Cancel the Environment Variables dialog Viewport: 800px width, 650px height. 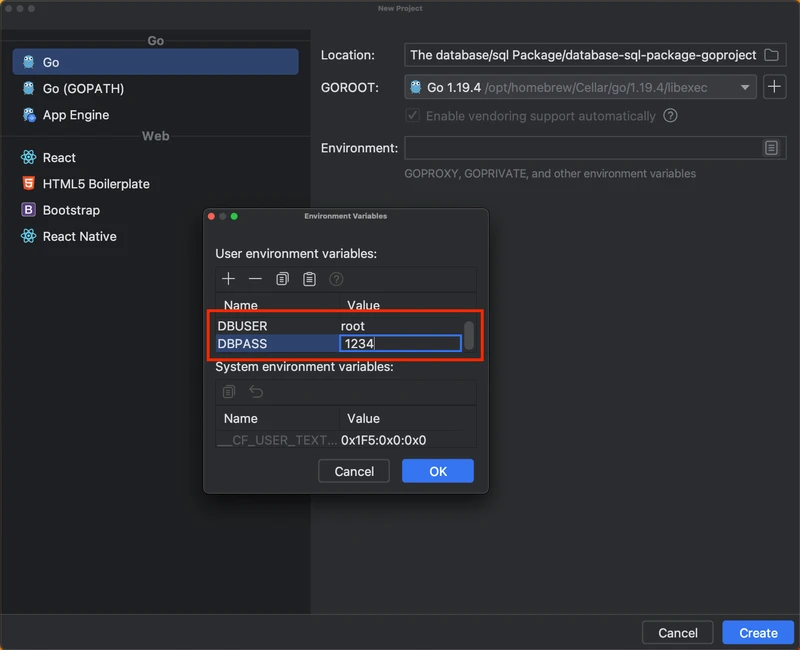coord(354,471)
